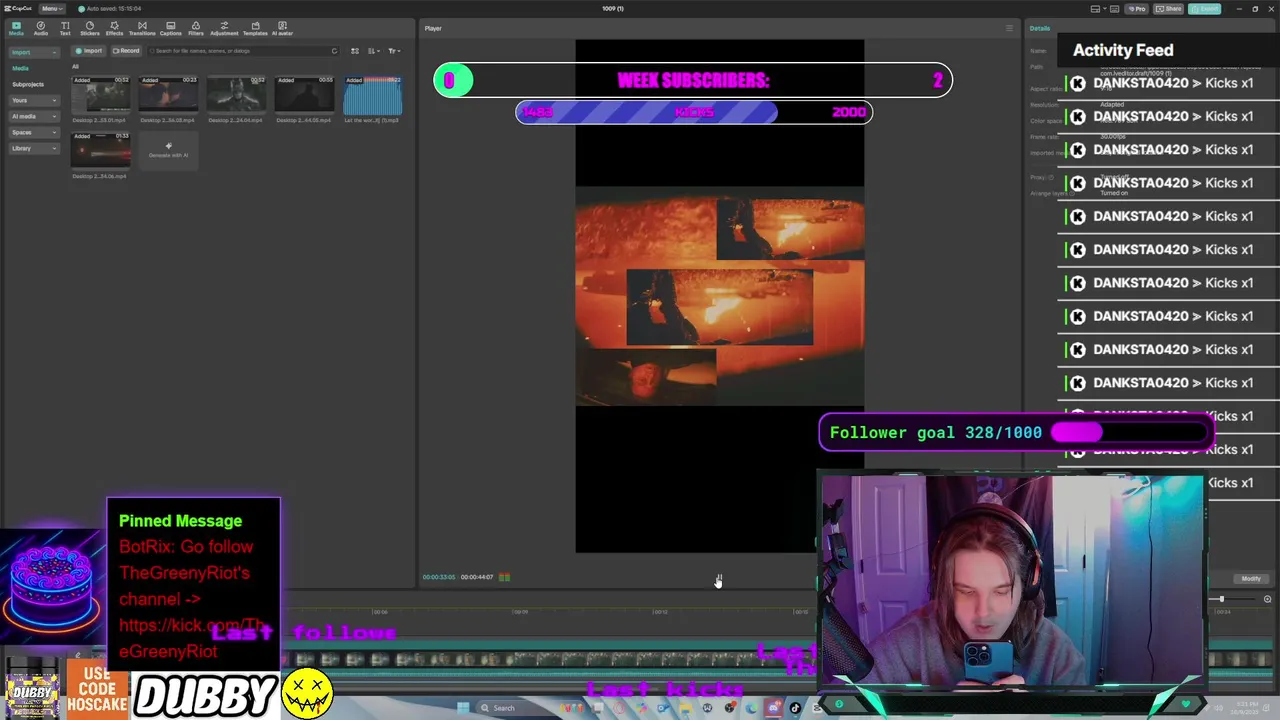The width and height of the screenshot is (1280, 720).
Task: Open the Templates tab
Action: pyautogui.click(x=255, y=28)
